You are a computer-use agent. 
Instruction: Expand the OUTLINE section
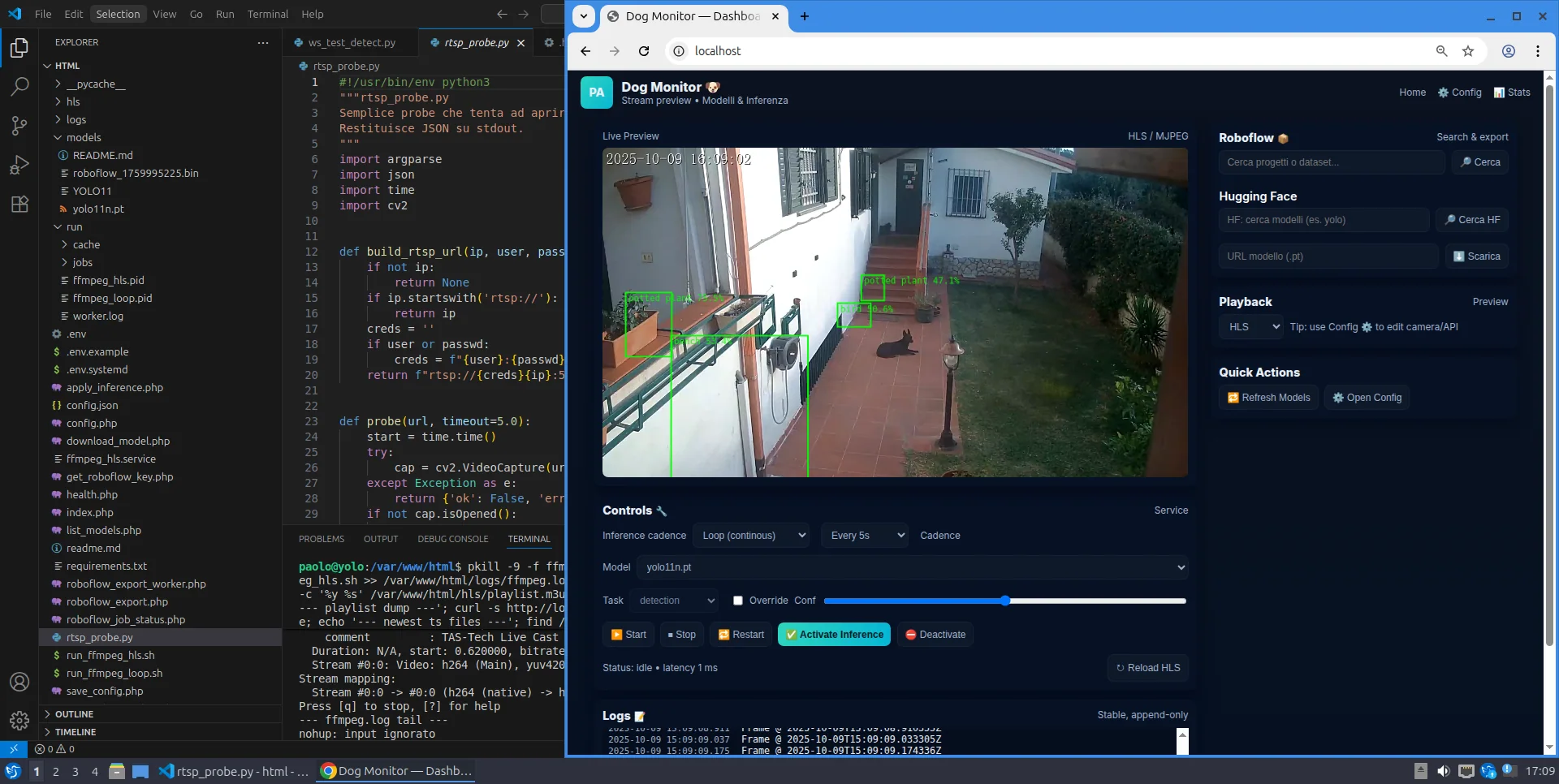[x=75, y=714]
